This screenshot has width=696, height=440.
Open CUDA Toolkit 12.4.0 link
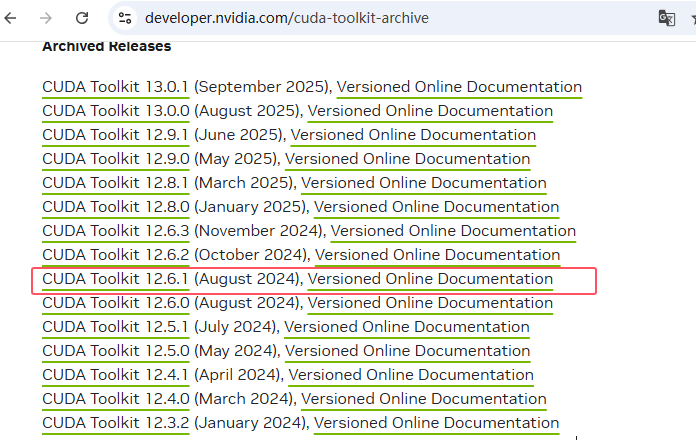click(115, 399)
